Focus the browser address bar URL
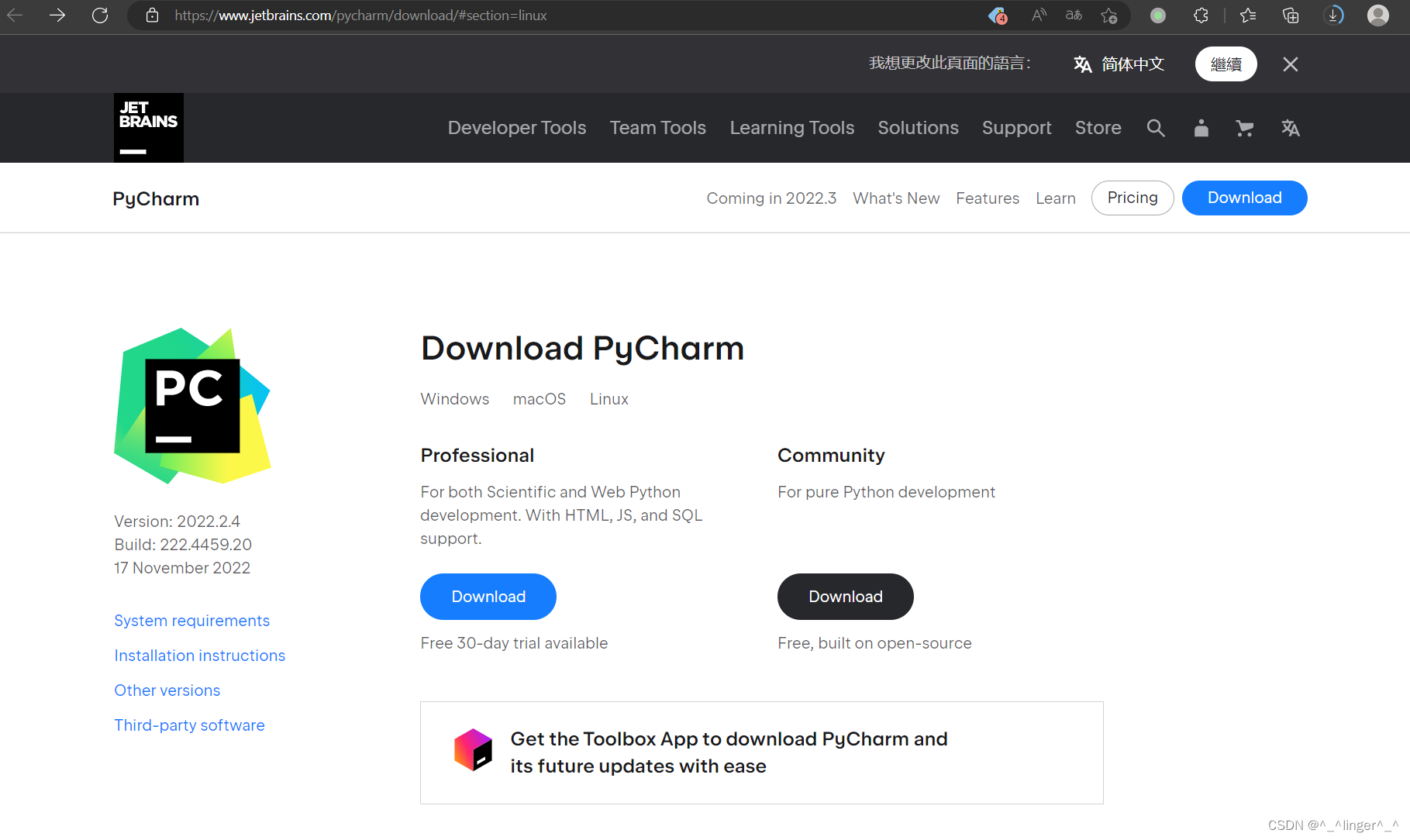This screenshot has width=1410, height=840. (x=360, y=15)
